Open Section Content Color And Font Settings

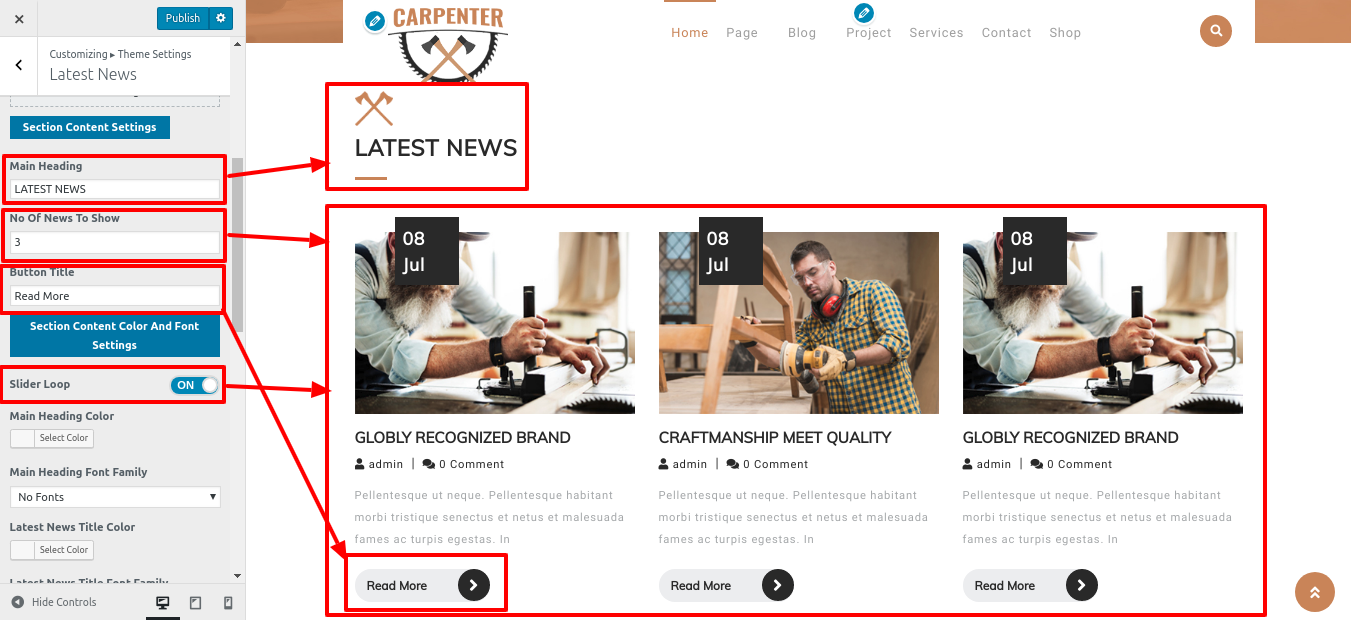click(x=115, y=335)
